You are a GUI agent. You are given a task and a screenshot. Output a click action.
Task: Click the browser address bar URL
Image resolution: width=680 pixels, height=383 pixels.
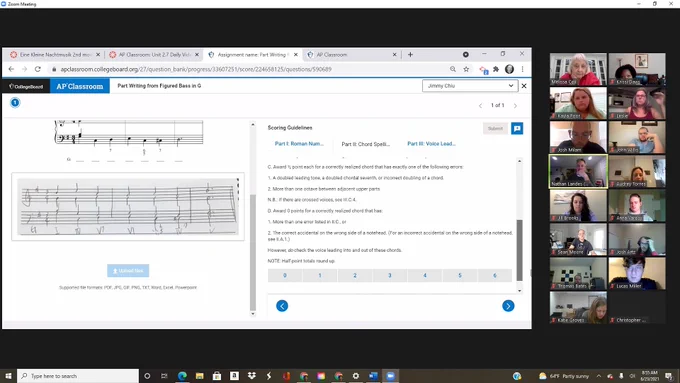(196, 69)
